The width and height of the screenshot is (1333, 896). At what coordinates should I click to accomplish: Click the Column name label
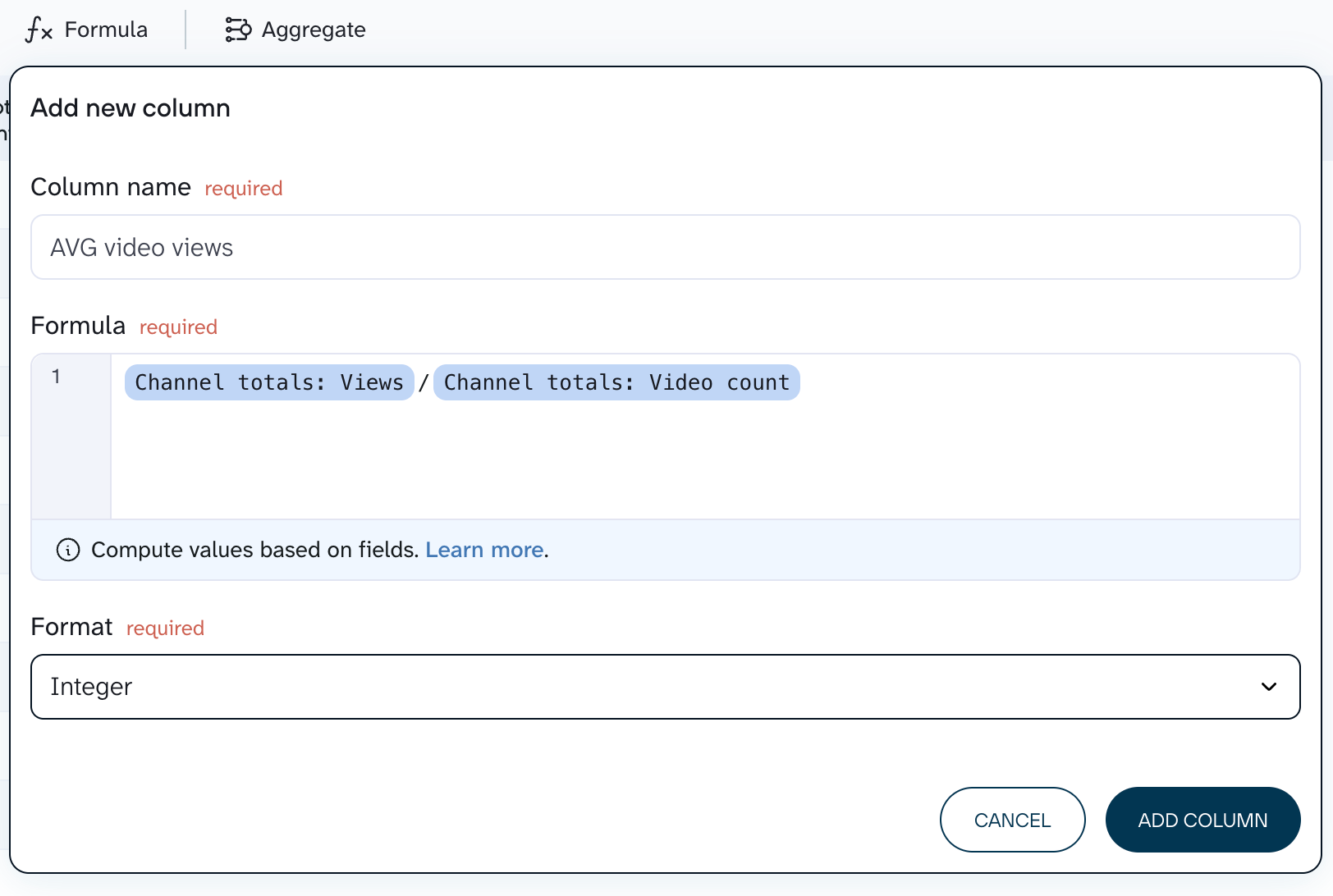point(111,187)
